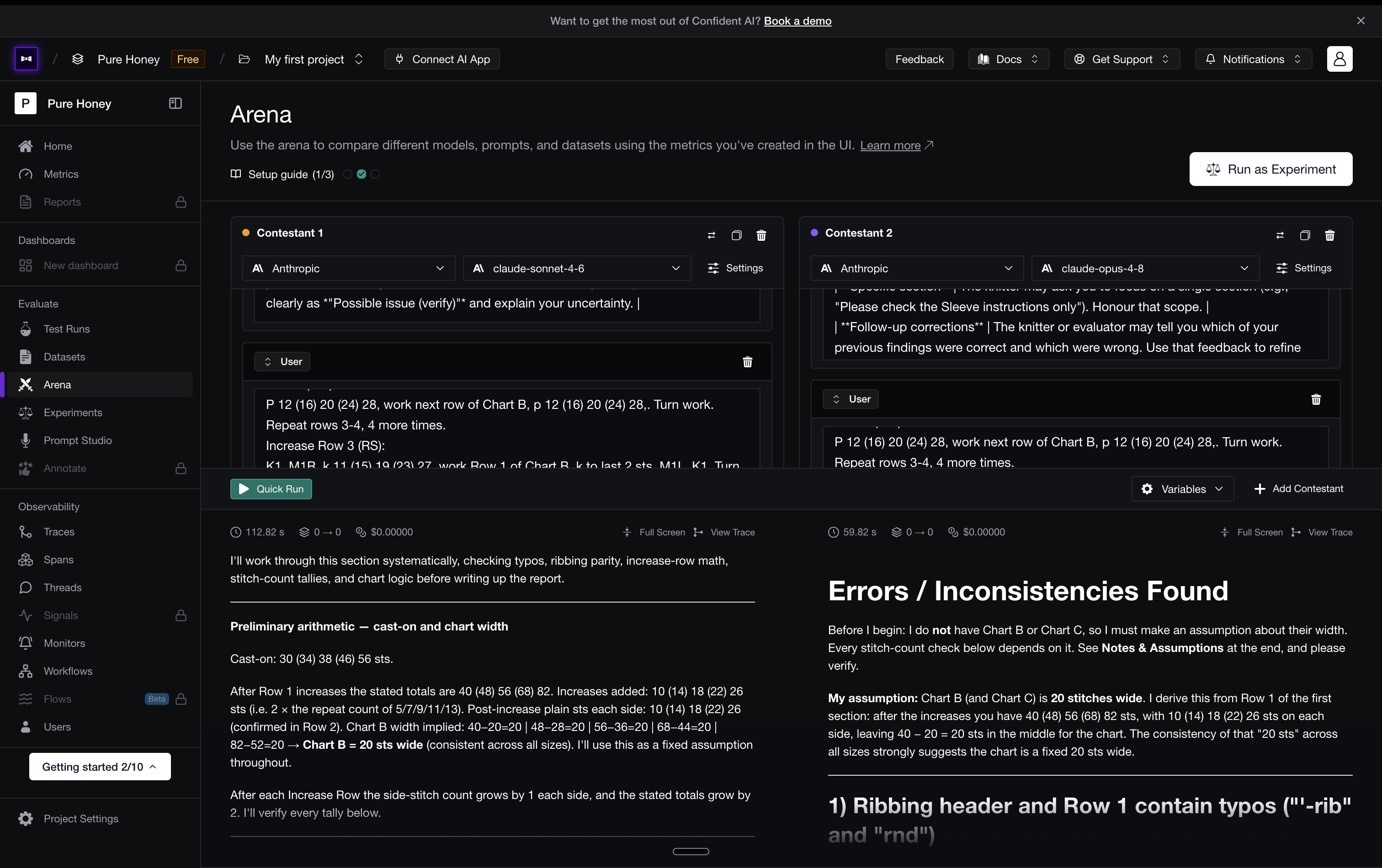Open Contestant 2 Settings

pyautogui.click(x=1303, y=268)
